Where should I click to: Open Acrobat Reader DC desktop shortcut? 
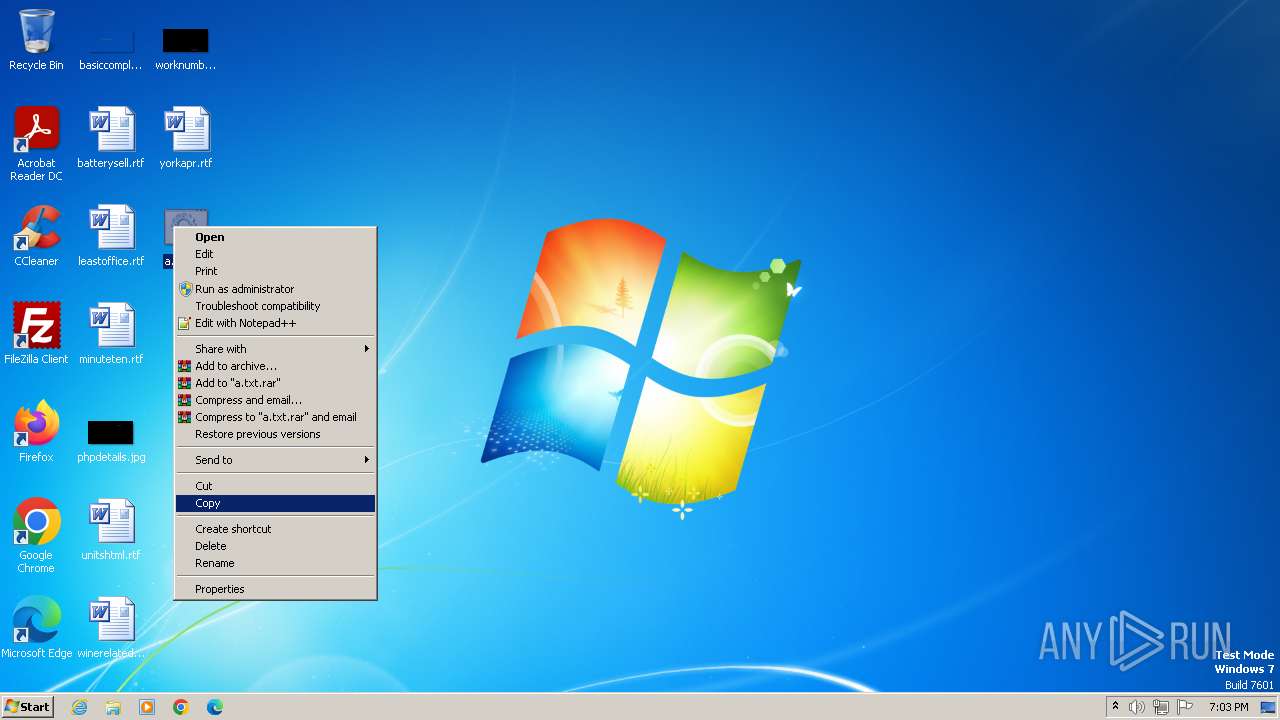coord(36,144)
